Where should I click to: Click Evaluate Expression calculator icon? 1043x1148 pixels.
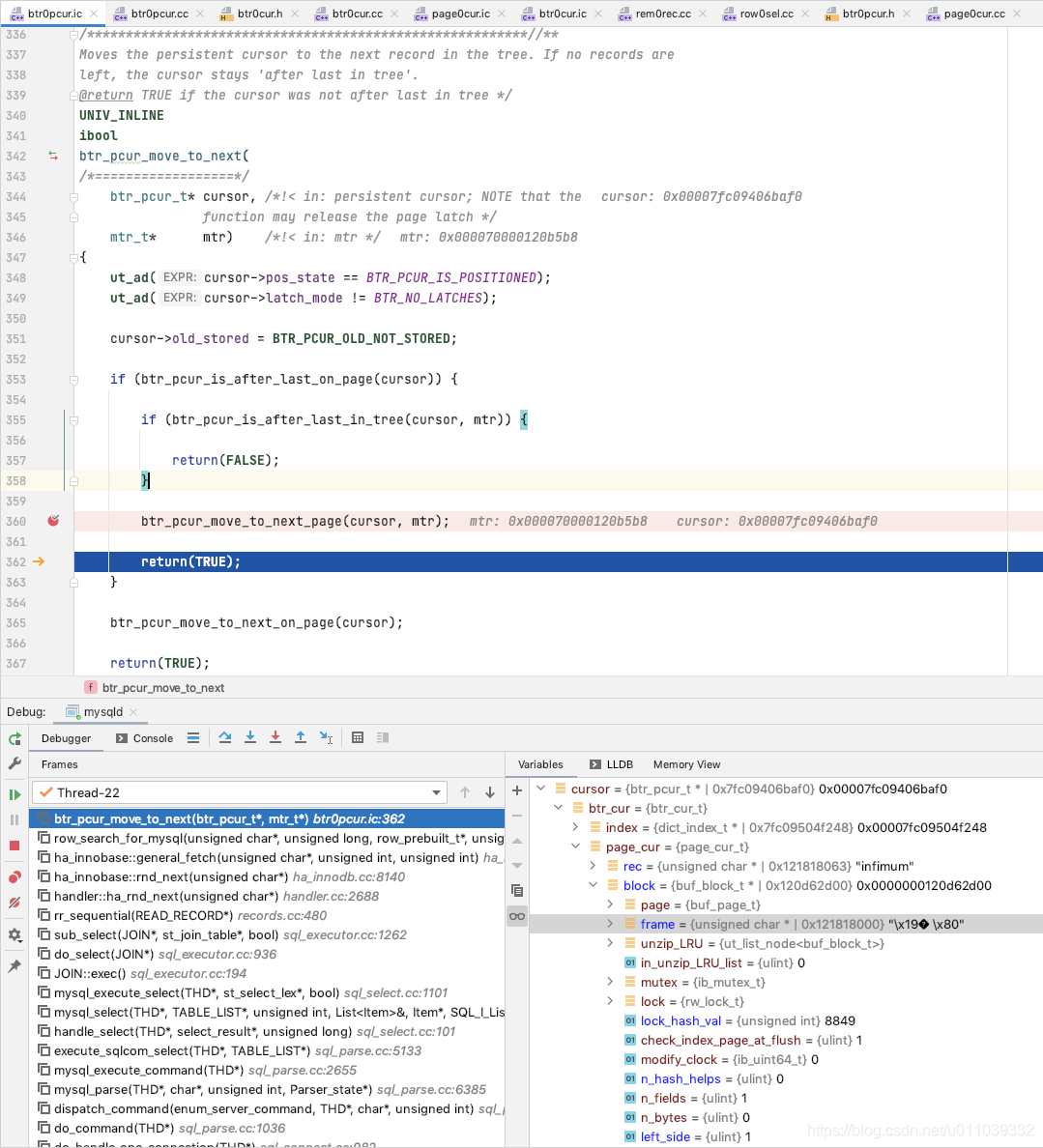coord(358,738)
